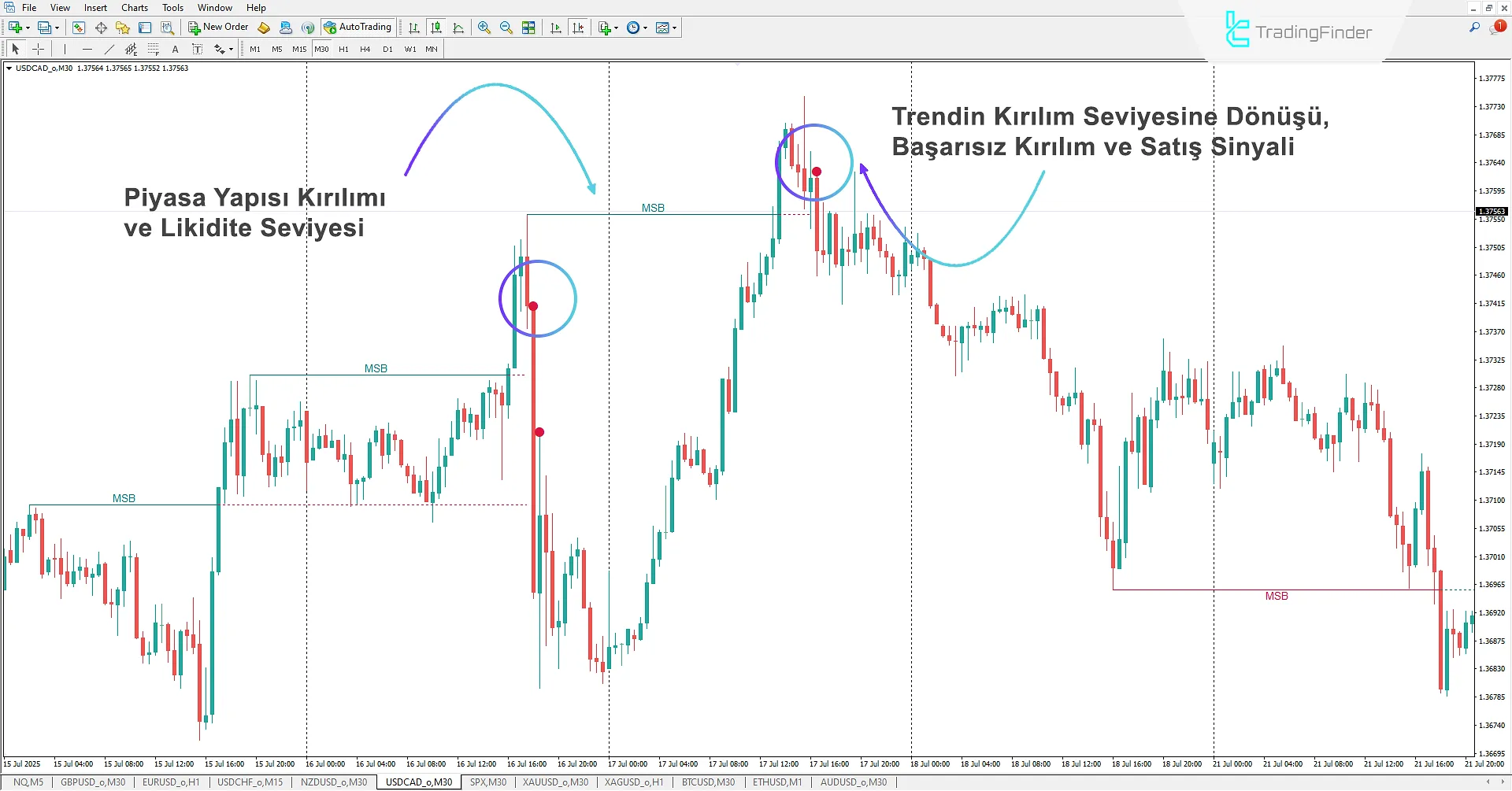
Task: Select the Draw Horizontal Line tool
Action: (x=87, y=49)
